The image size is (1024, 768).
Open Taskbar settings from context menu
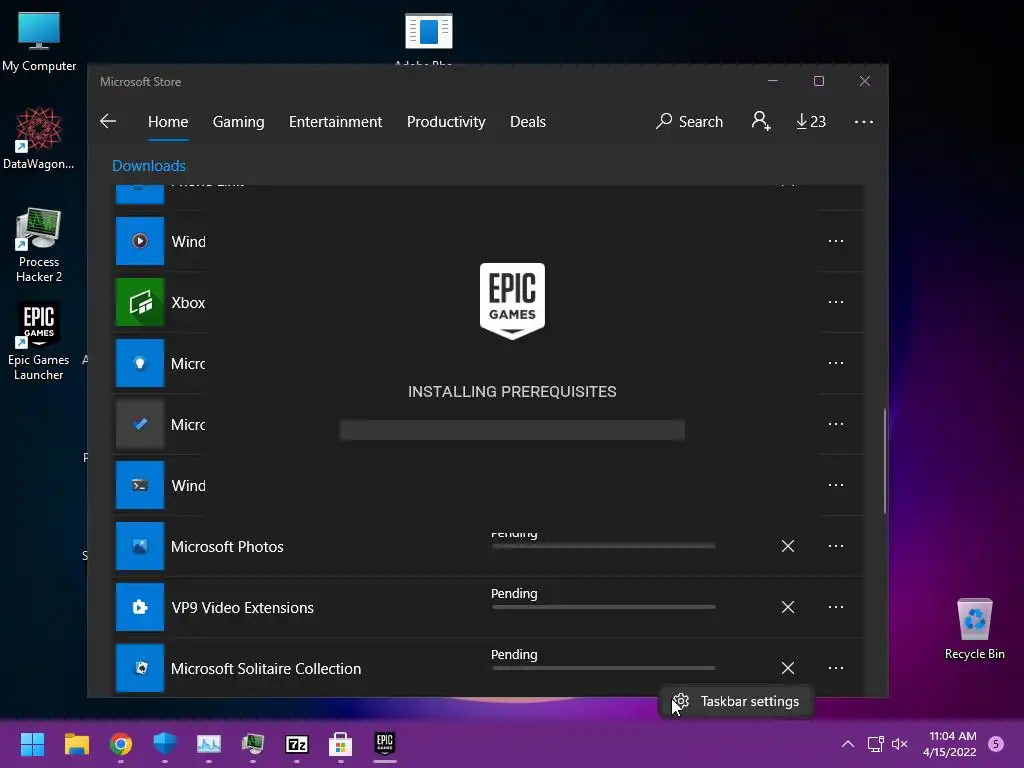736,701
